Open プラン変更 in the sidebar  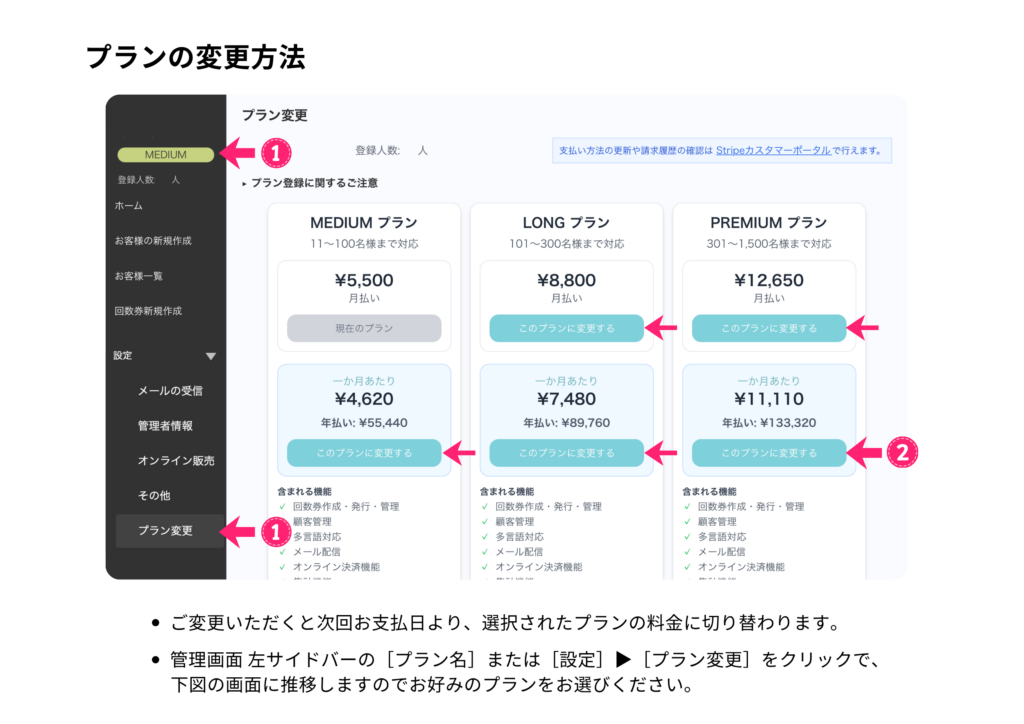tap(166, 531)
